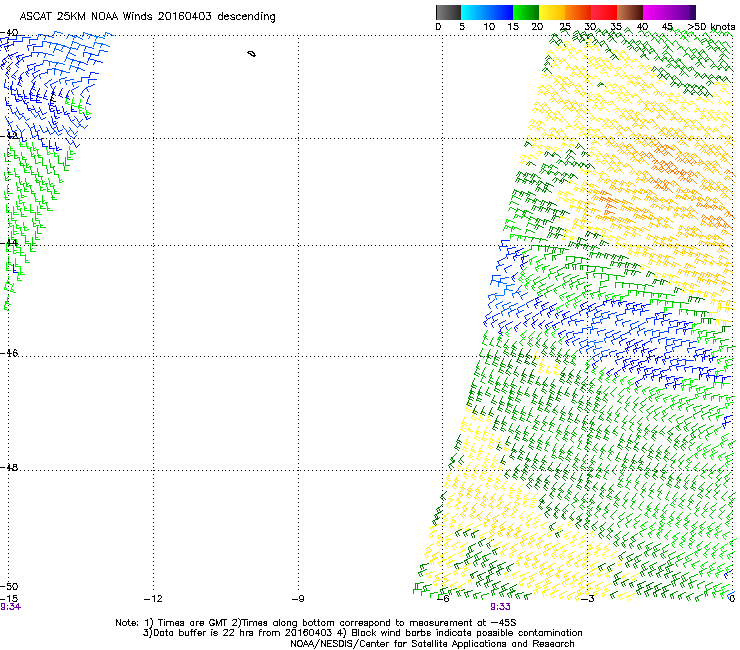Click the purple time stamp '9:34'
This screenshot has width=740, height=650.
[x=10, y=607]
